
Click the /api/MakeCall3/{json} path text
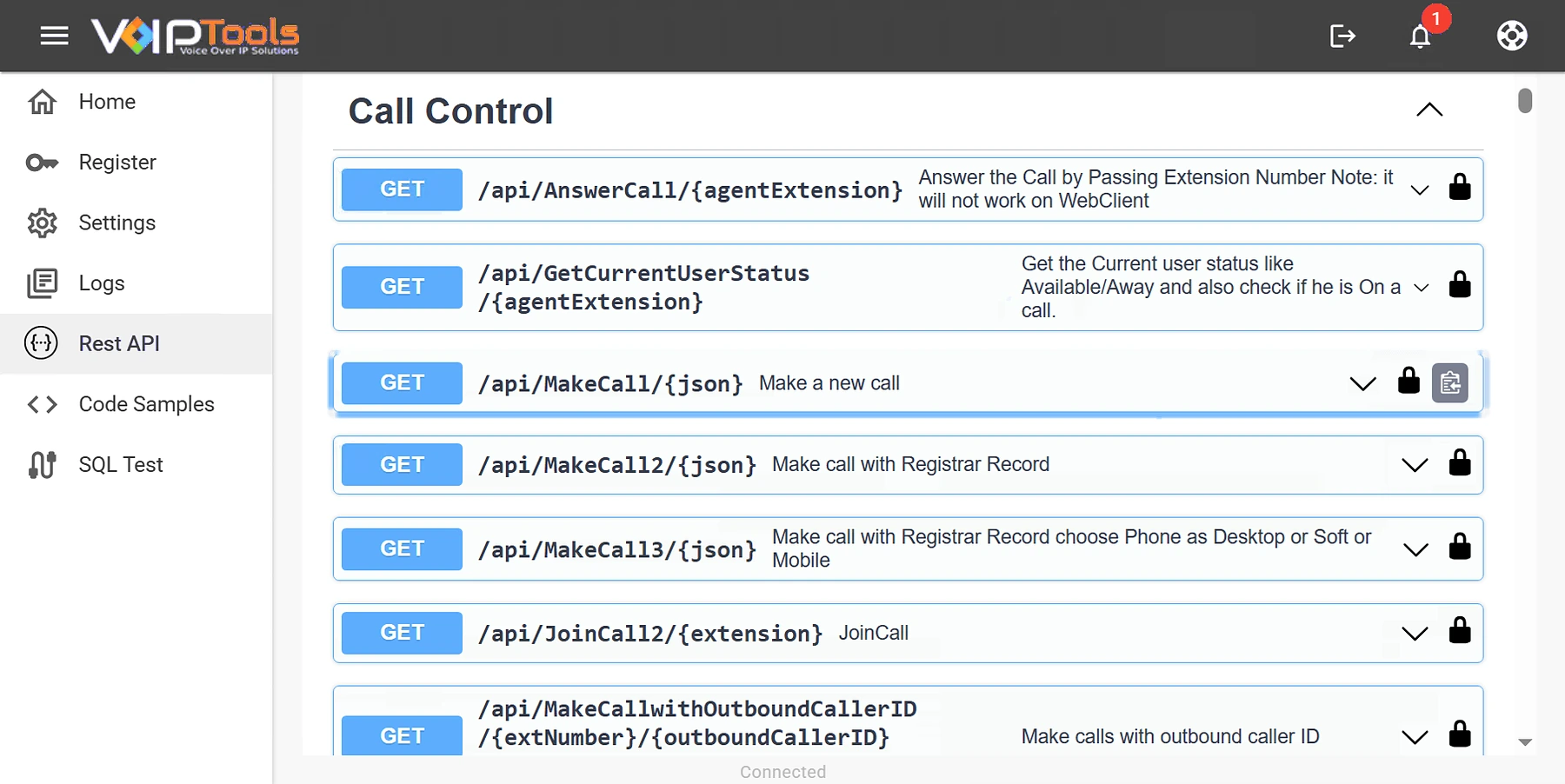point(617,549)
